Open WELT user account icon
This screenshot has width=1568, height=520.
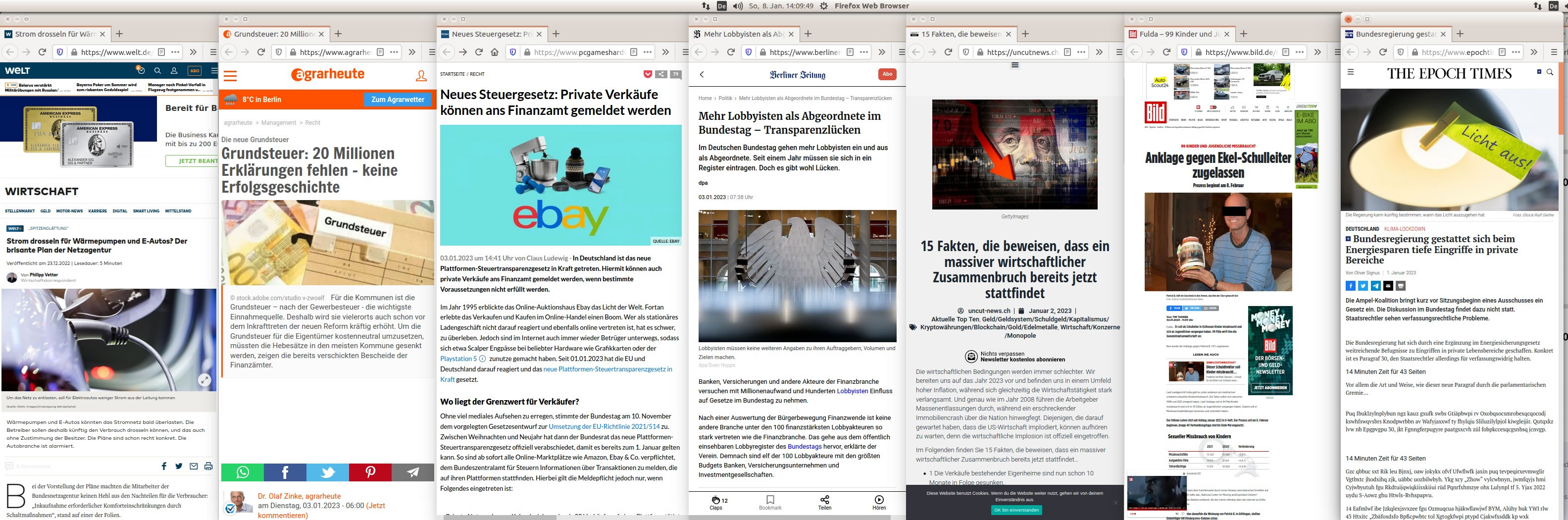174,71
